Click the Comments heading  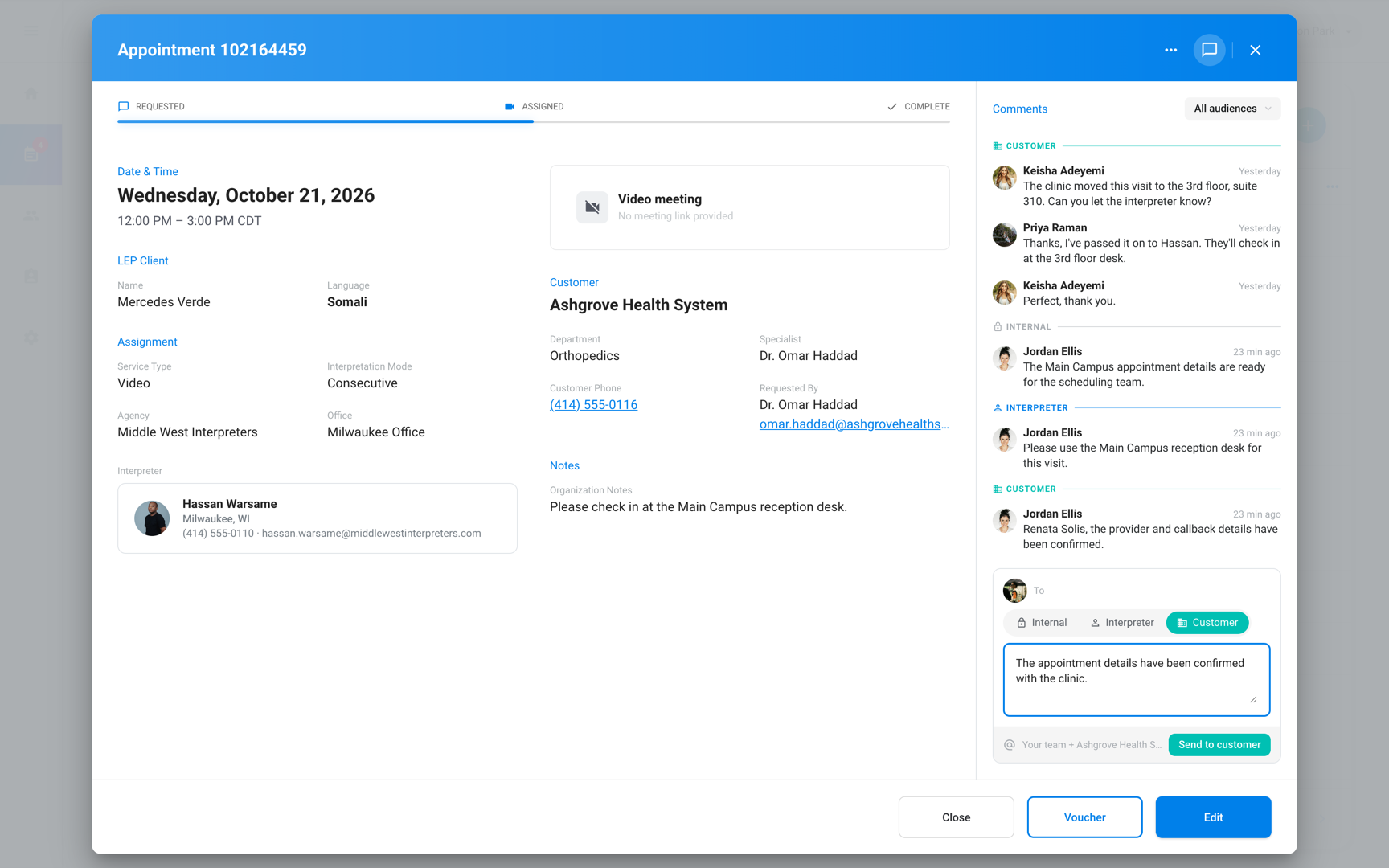(x=1019, y=109)
